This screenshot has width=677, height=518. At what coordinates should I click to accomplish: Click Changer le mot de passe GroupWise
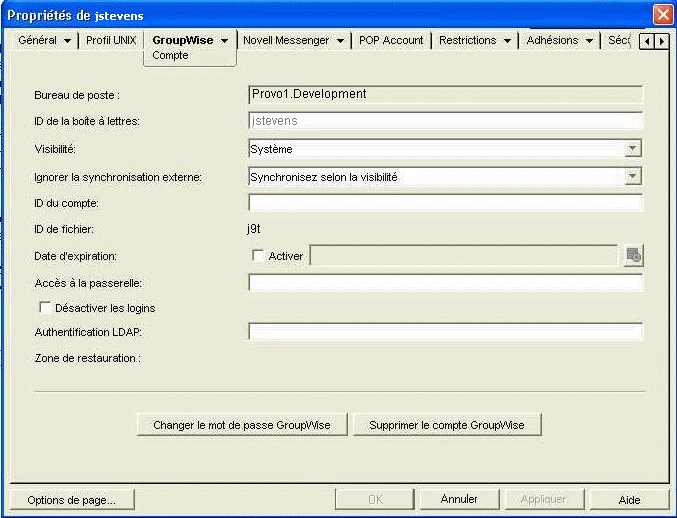click(242, 425)
